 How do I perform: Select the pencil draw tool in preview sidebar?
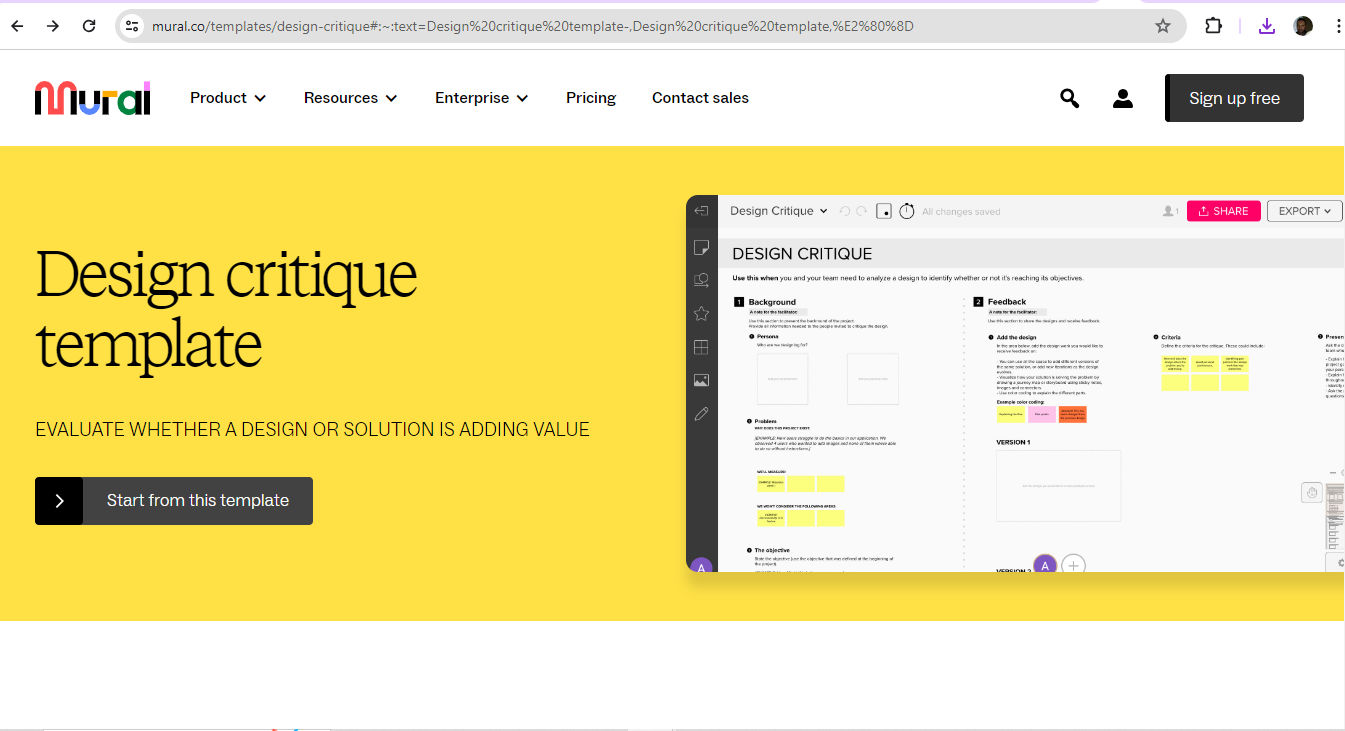coord(701,414)
